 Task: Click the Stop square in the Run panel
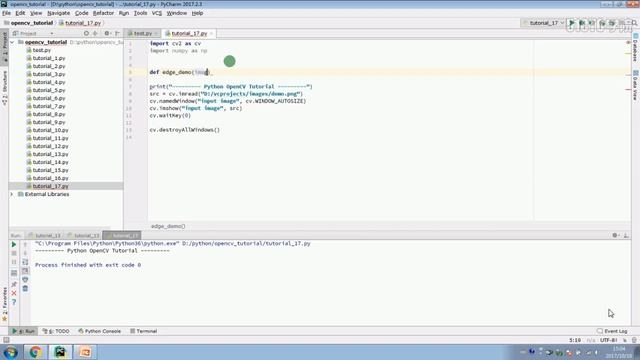14,253
